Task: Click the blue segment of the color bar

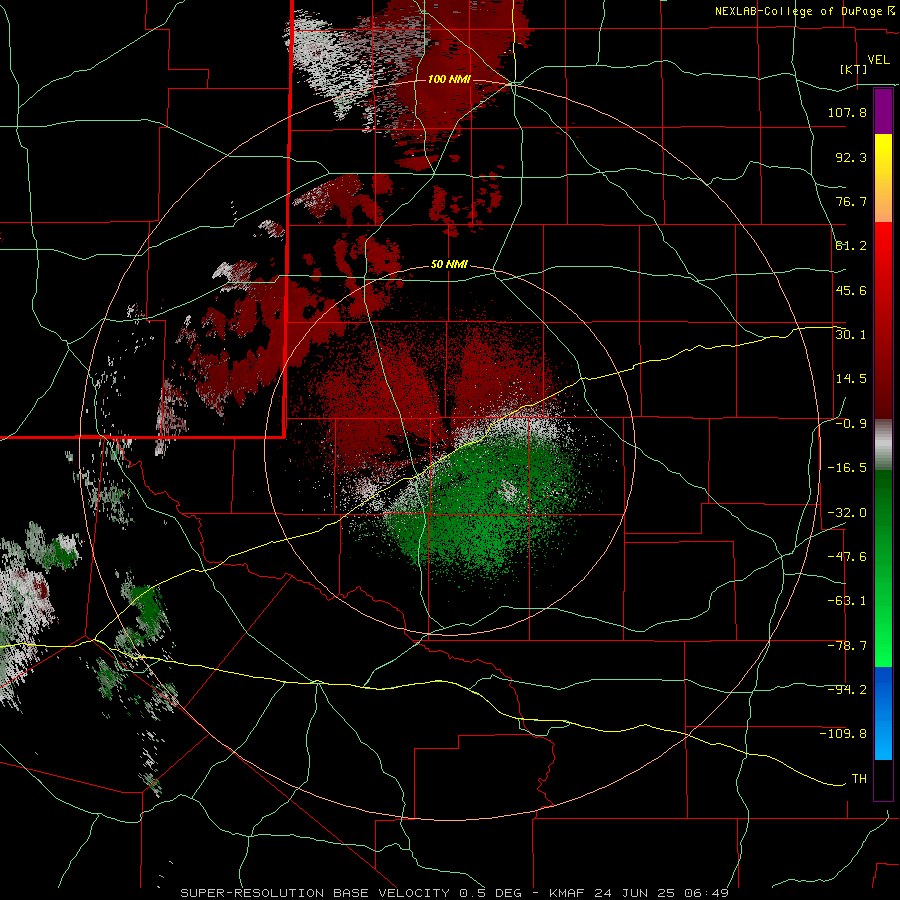Action: pyautogui.click(x=883, y=713)
